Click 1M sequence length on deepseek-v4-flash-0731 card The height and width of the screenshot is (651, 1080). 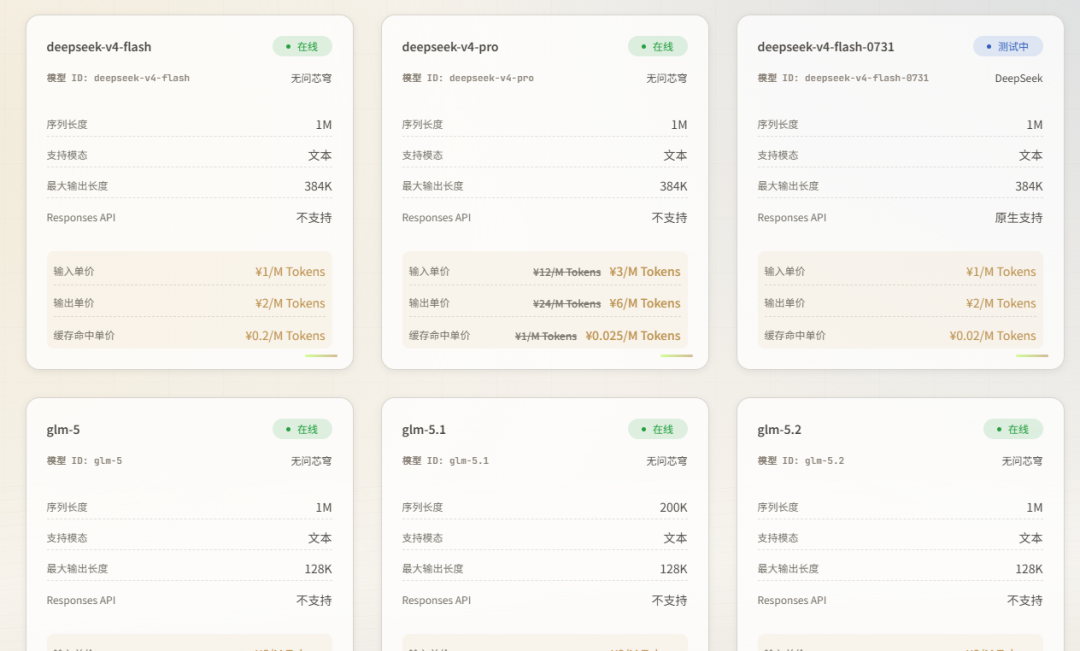coord(1035,125)
